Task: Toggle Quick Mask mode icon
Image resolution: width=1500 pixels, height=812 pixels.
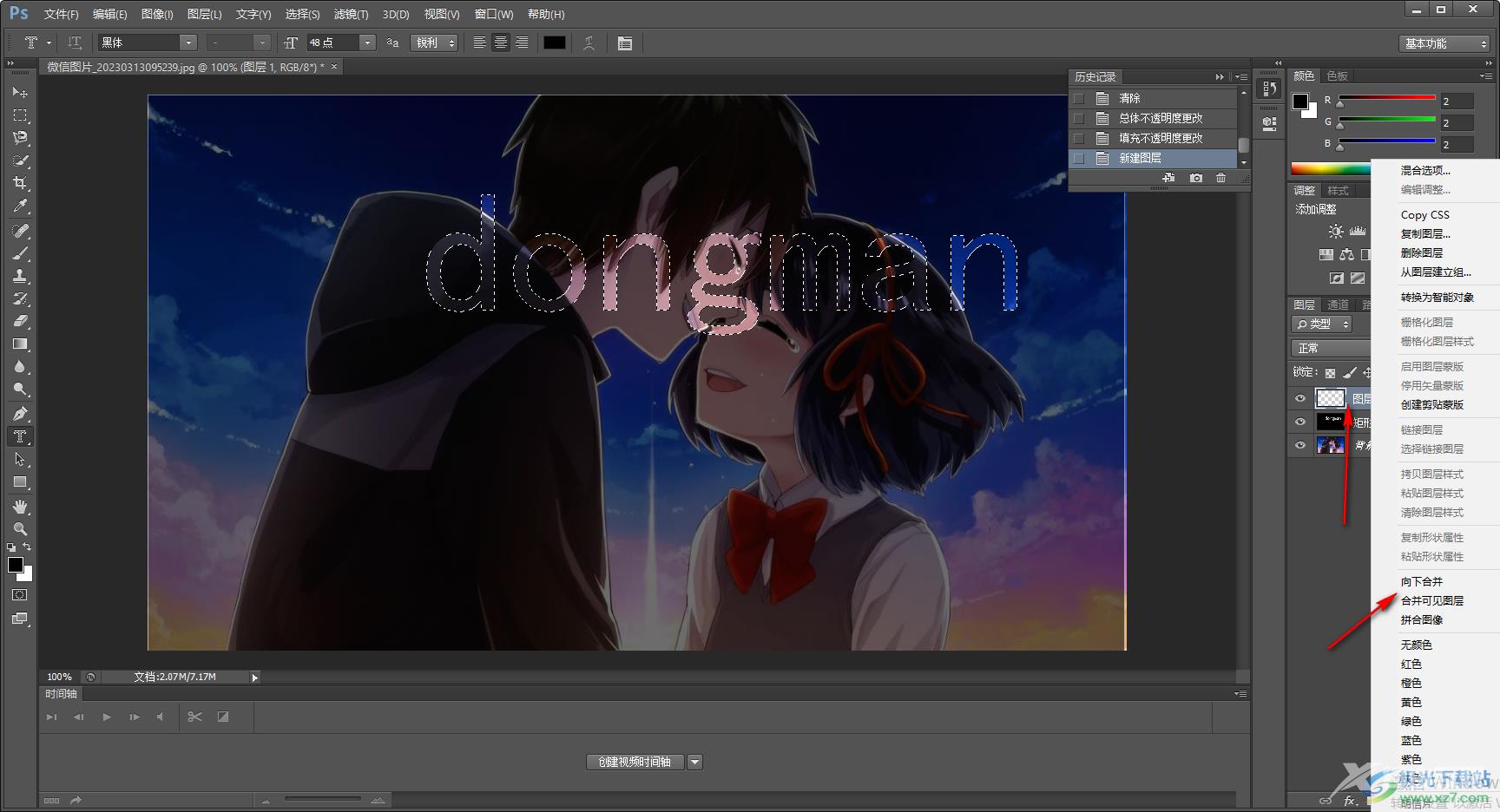Action: click(20, 595)
